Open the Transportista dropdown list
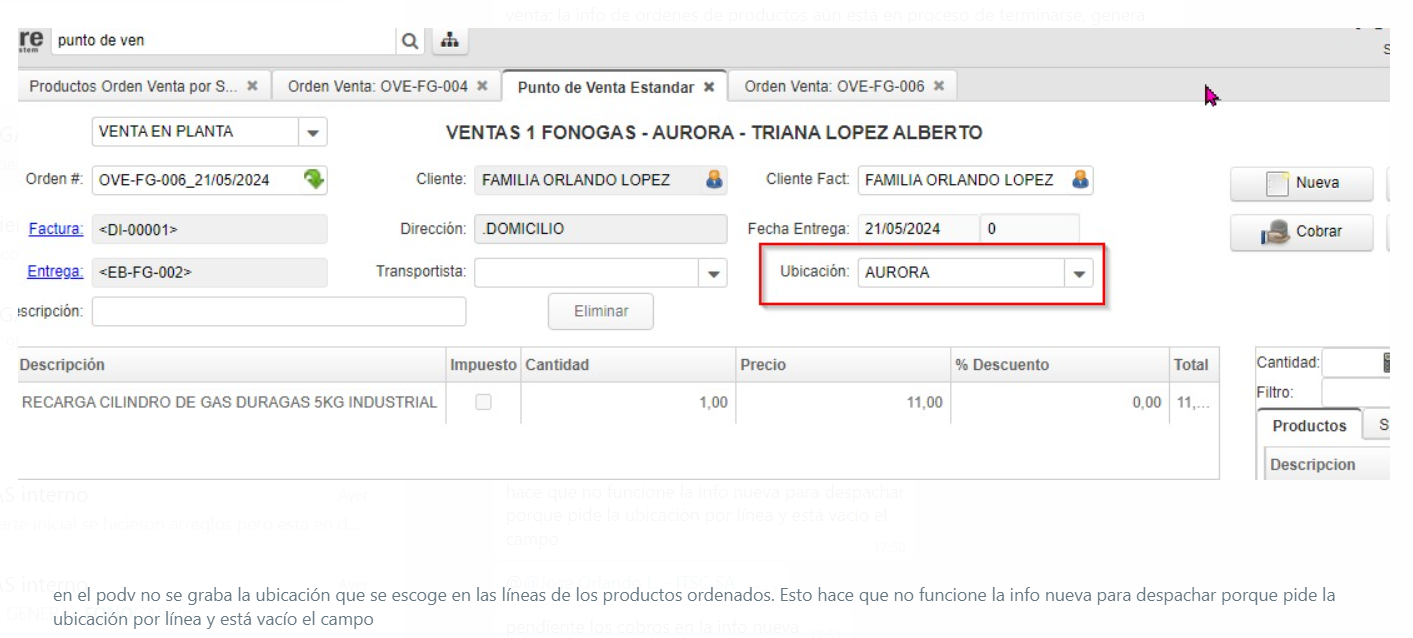 coord(713,273)
